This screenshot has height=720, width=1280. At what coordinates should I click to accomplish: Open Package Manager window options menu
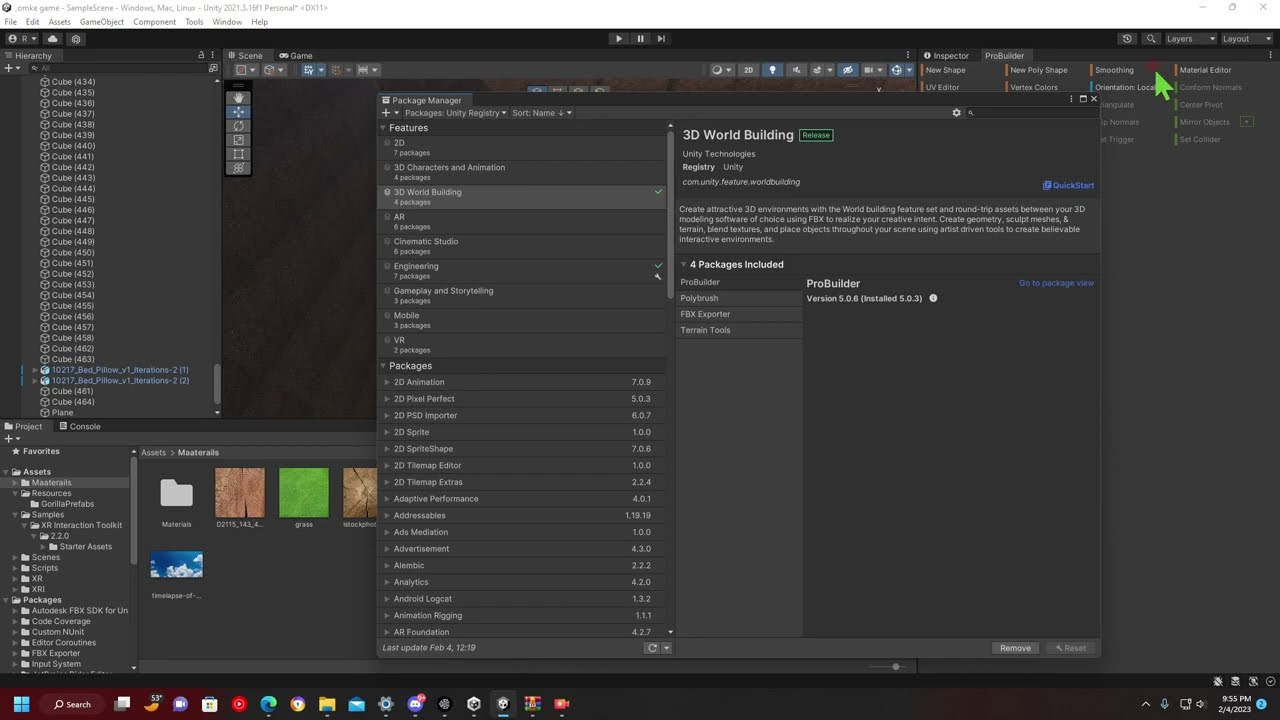point(1071,99)
